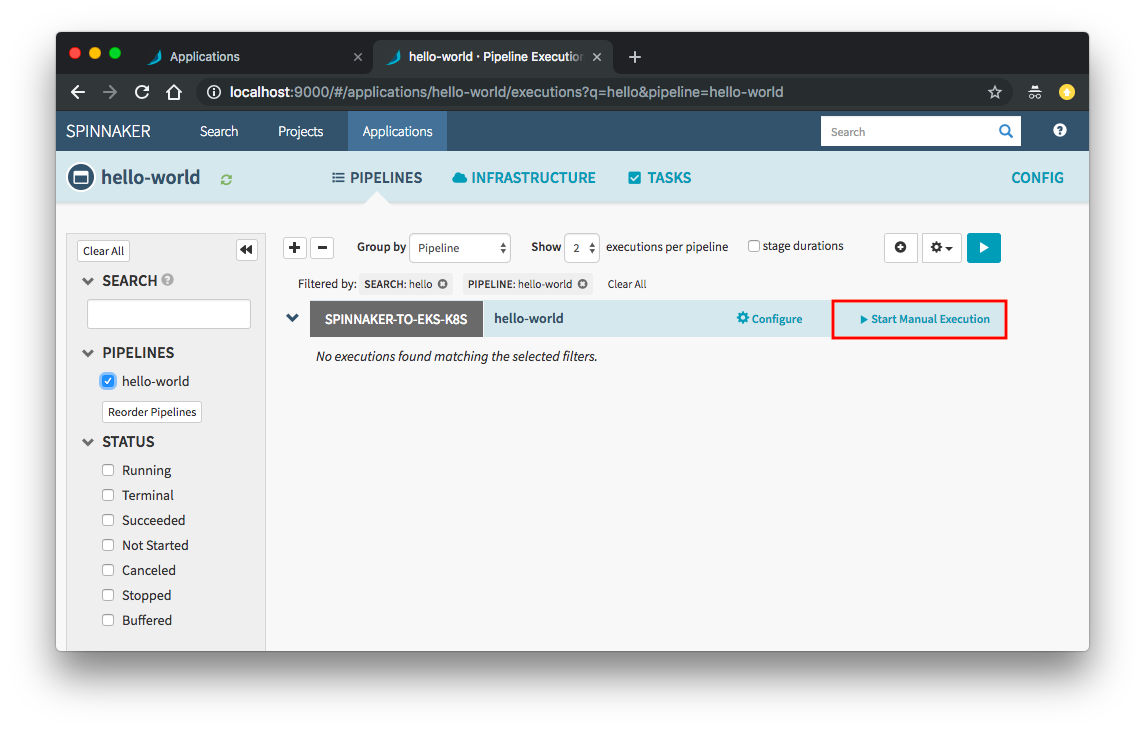This screenshot has width=1145, height=731.
Task: Check the Running status filter
Action: coord(108,470)
